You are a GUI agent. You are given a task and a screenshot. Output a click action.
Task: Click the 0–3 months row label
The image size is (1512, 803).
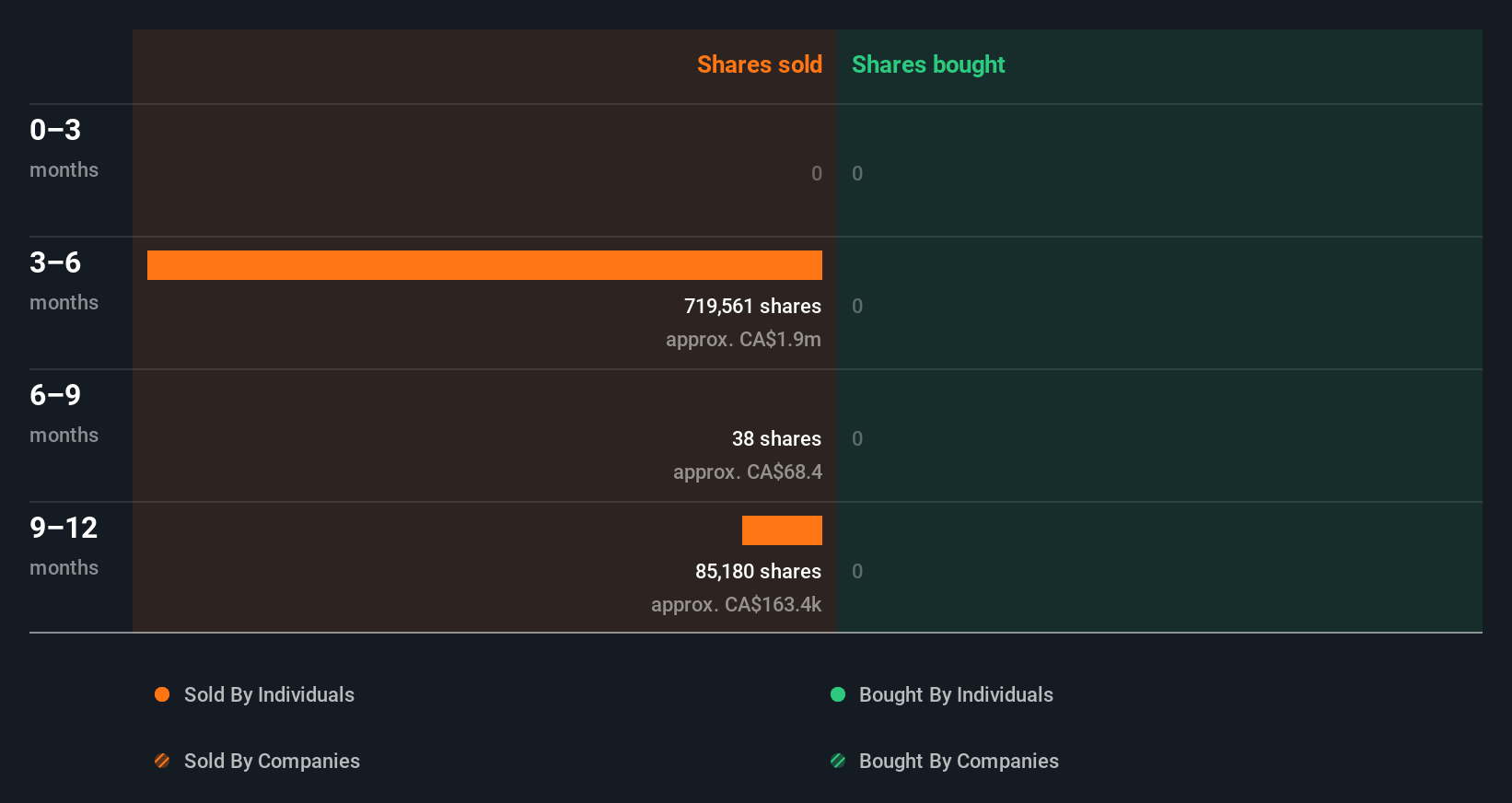click(64, 147)
